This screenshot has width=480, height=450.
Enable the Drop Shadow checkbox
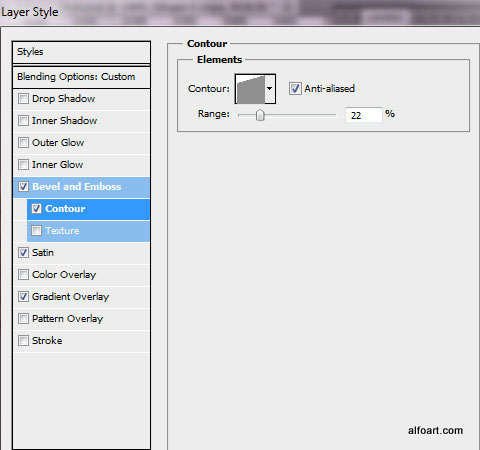[23, 99]
